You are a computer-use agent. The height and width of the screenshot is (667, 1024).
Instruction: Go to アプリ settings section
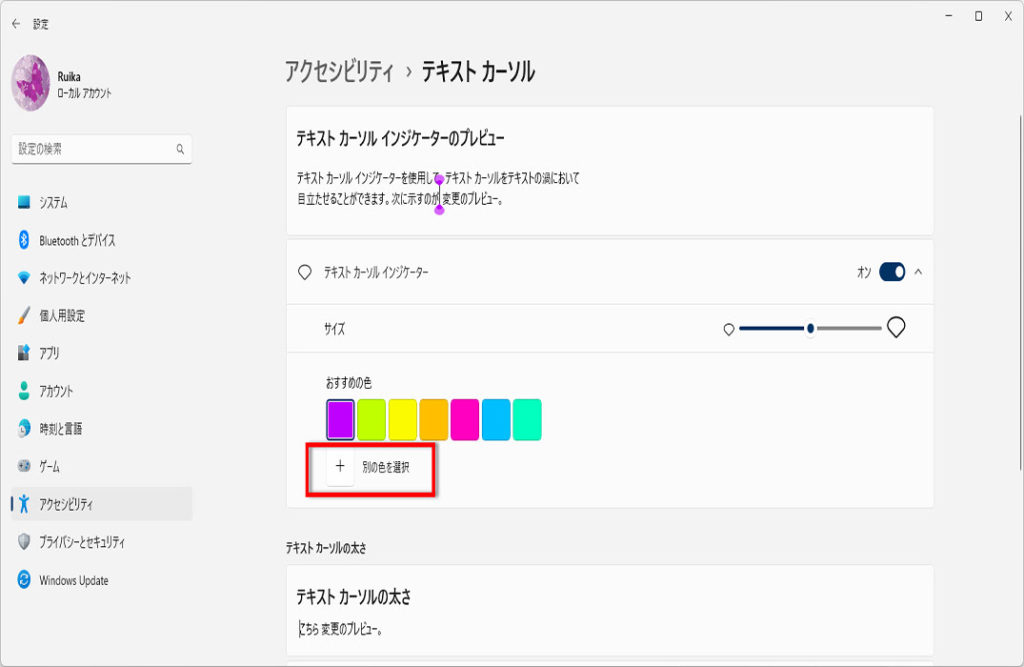coord(49,353)
